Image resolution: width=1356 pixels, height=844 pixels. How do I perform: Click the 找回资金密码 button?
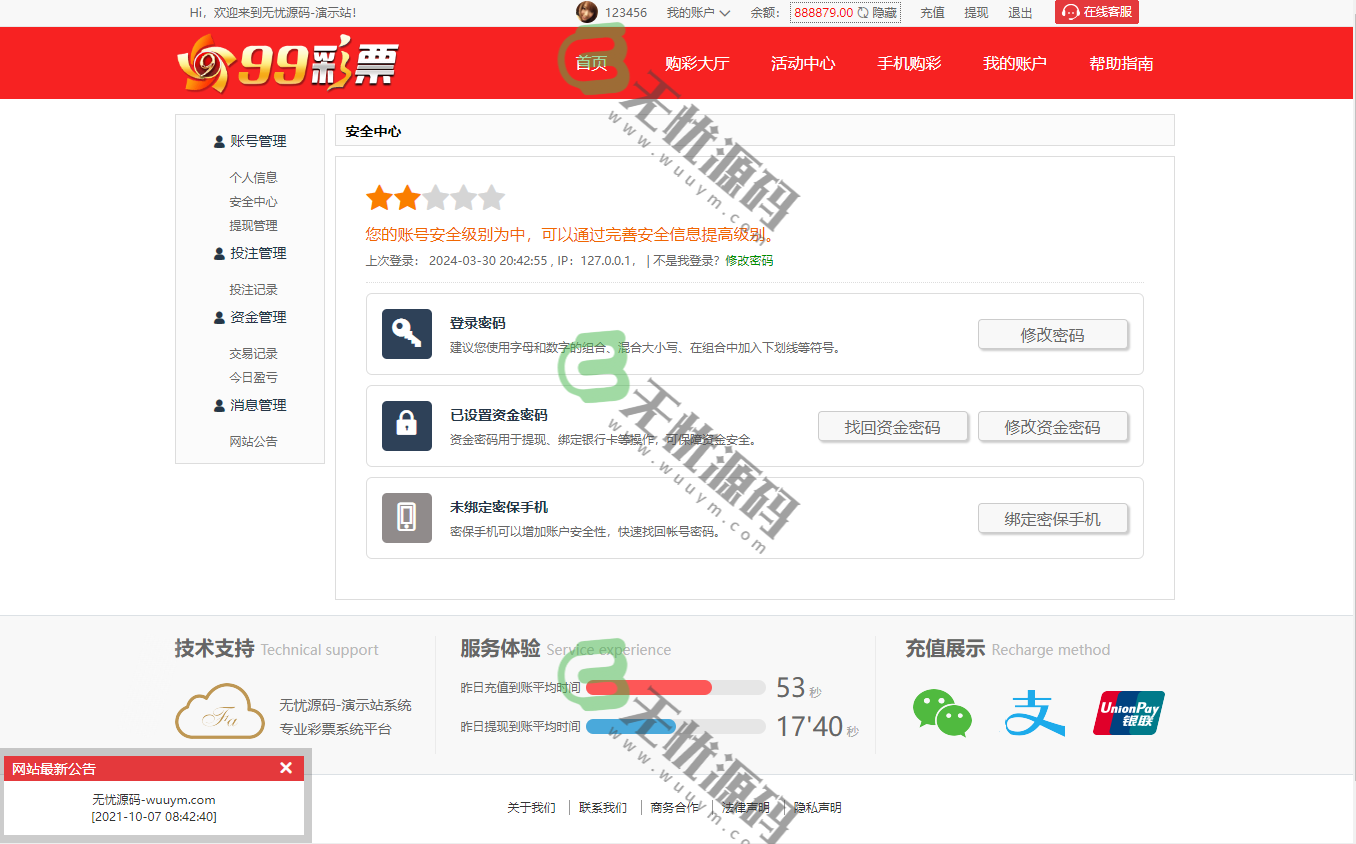coord(892,427)
